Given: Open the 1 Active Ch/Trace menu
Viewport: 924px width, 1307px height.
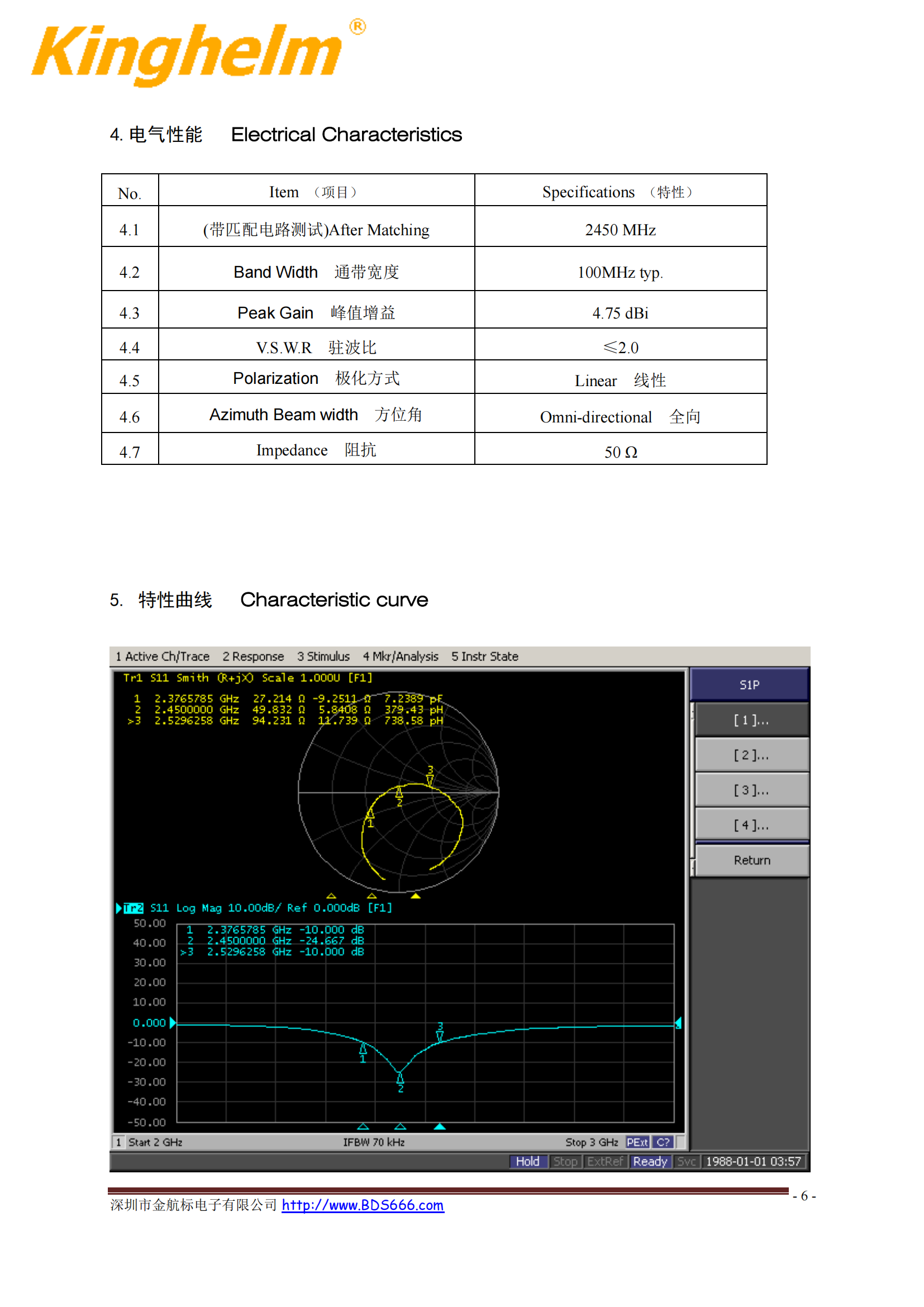Looking at the screenshot, I should click(162, 657).
